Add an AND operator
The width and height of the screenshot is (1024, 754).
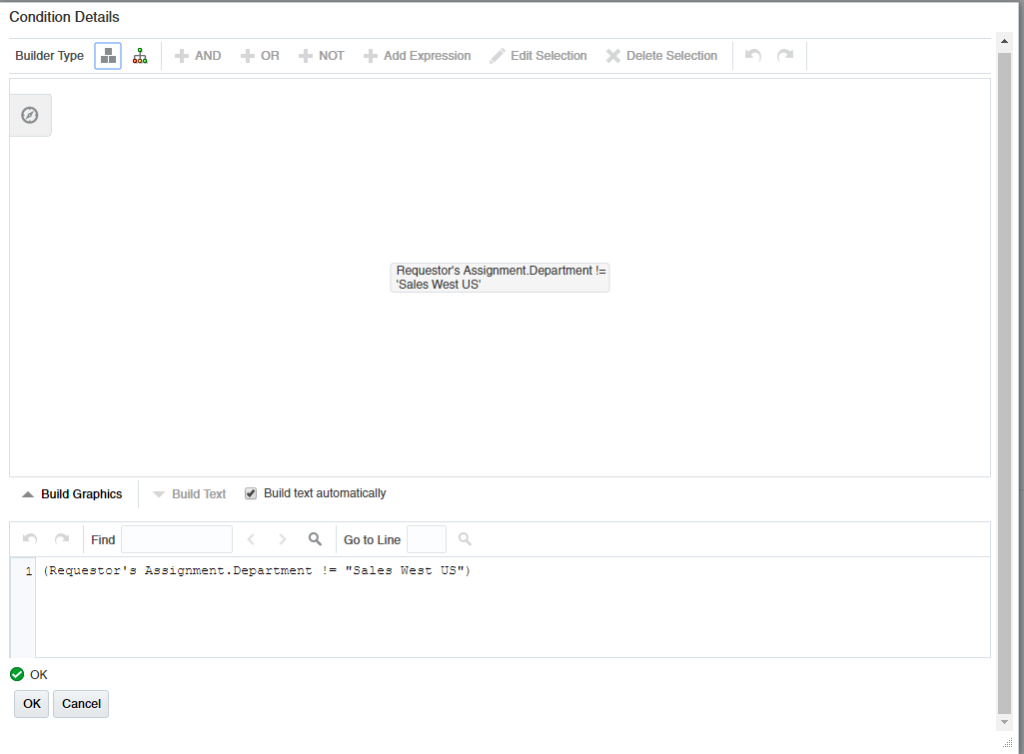[198, 56]
